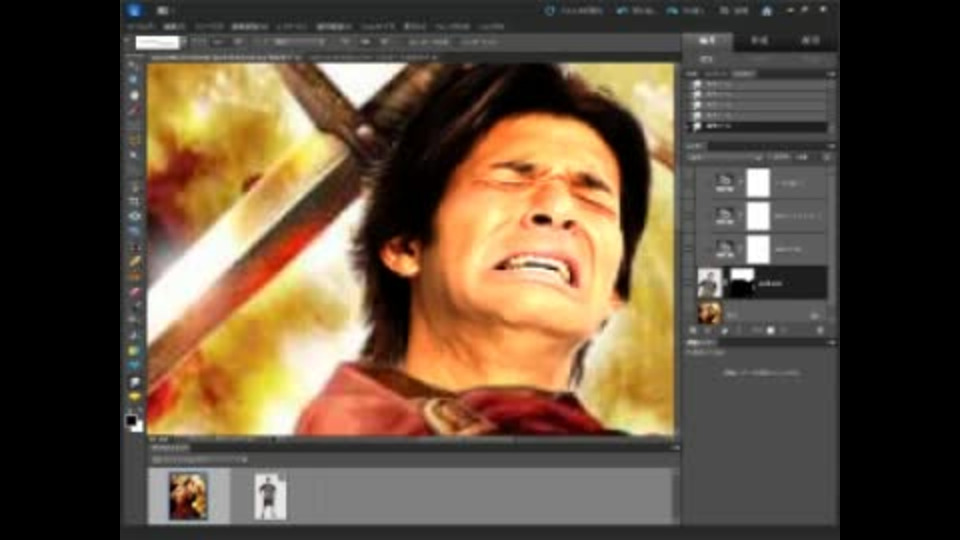The image size is (960, 540).
Task: Select the topmost adjustment layer with white mask
Action: [x=769, y=182]
